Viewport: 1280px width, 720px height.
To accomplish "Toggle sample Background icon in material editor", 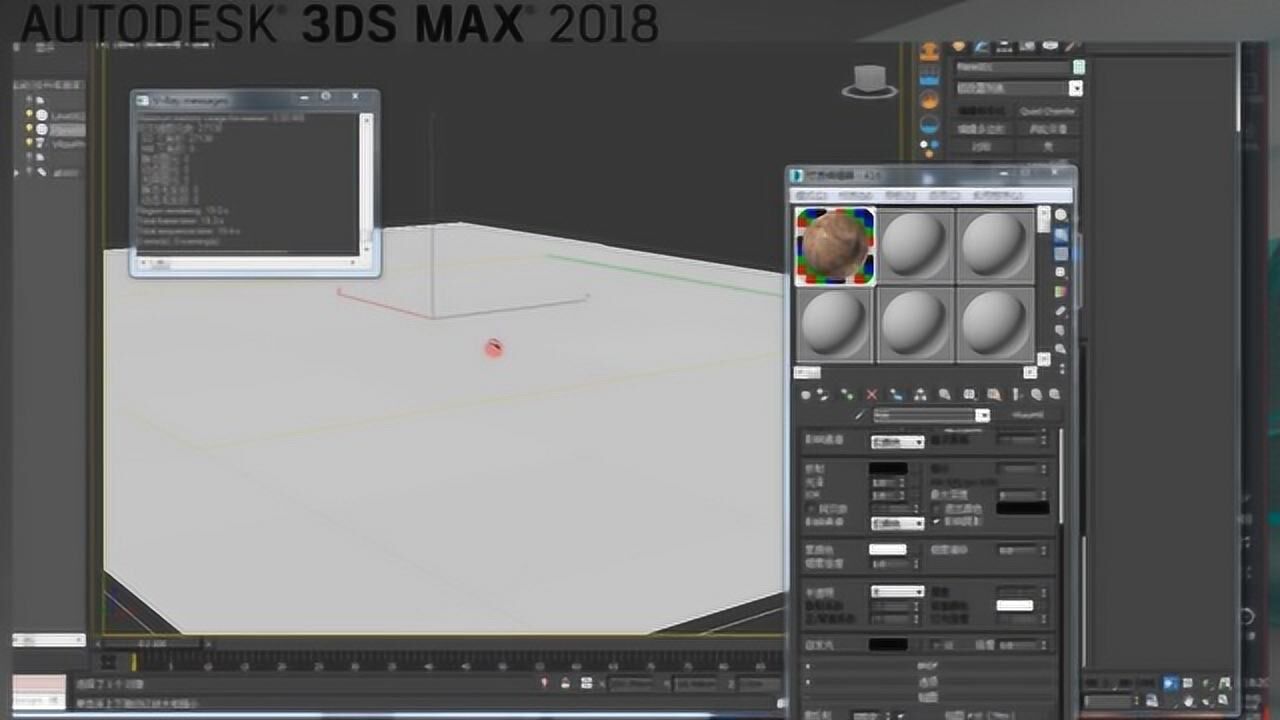I will tap(1061, 253).
